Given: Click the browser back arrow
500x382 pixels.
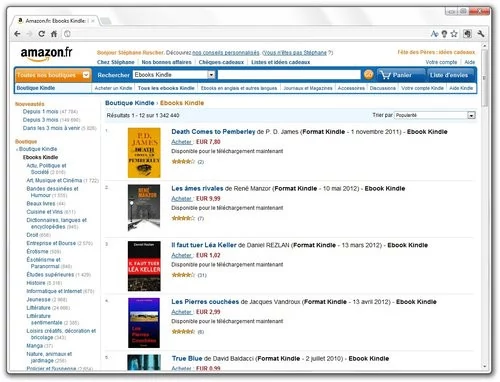Looking at the screenshot, I should (x=18, y=34).
